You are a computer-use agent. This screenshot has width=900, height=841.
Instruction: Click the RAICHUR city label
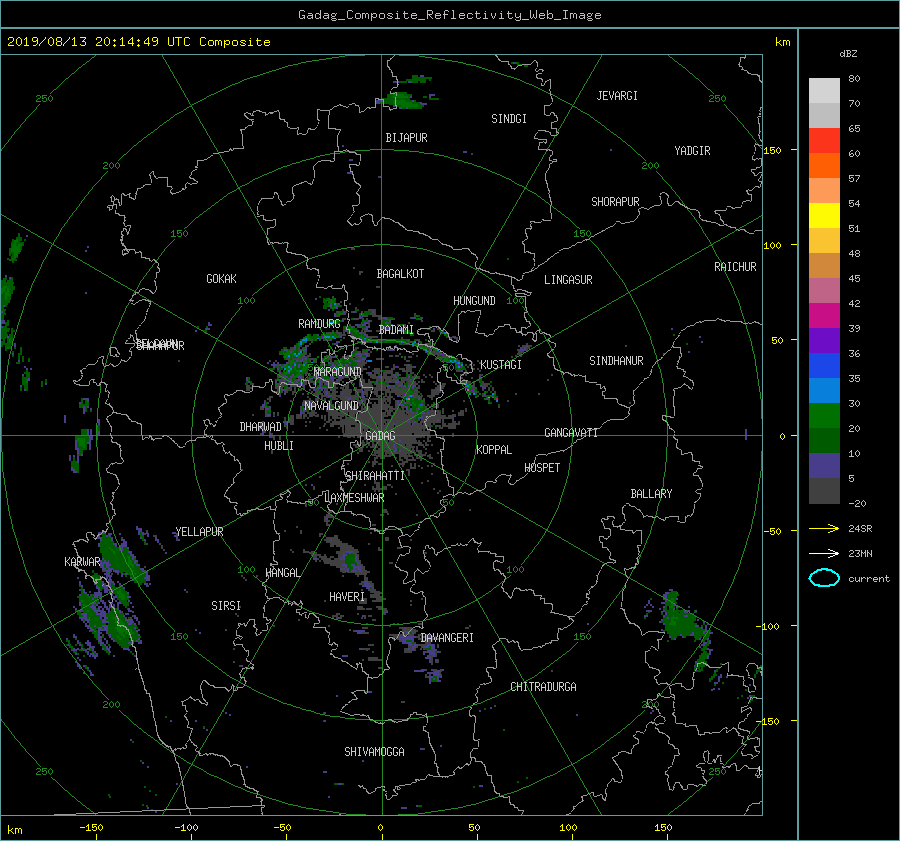(x=735, y=267)
